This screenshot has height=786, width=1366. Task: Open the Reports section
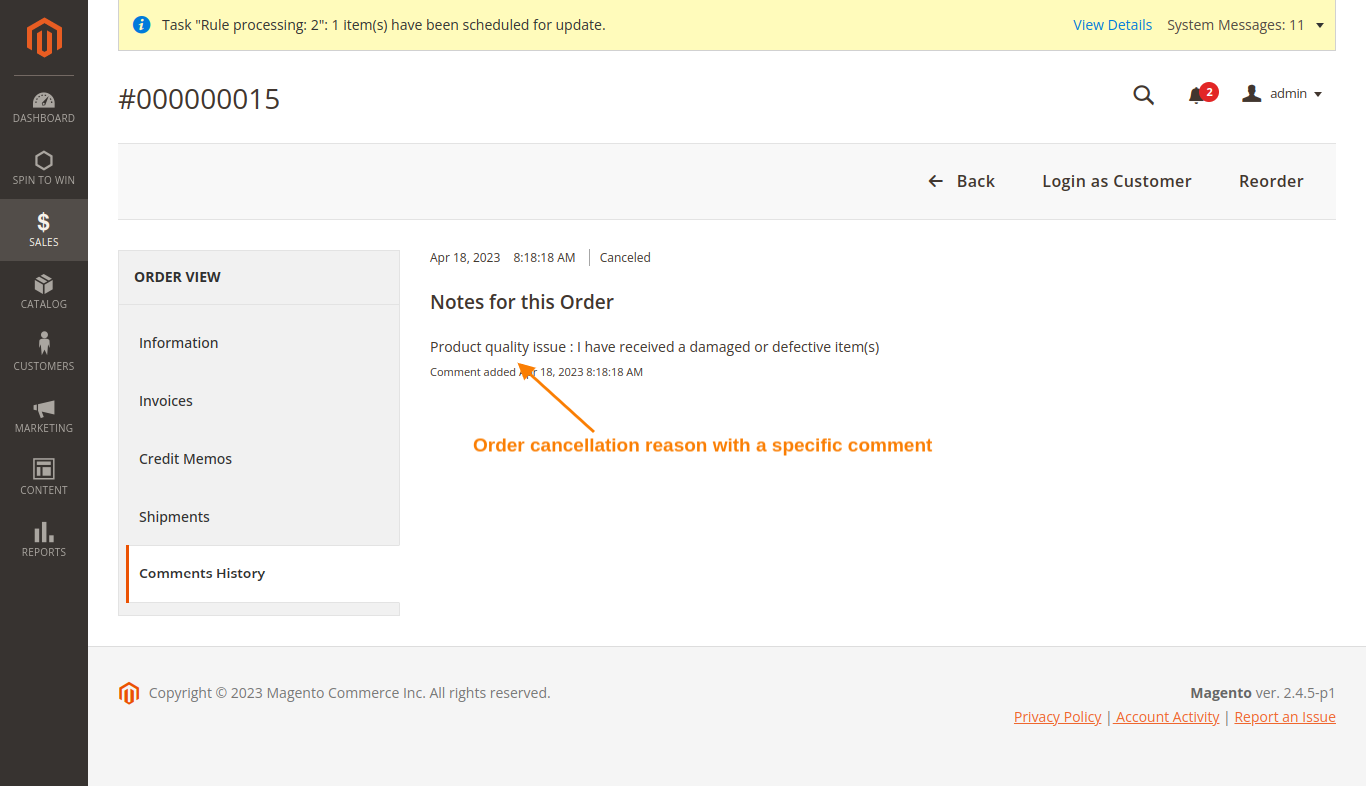[x=43, y=540]
